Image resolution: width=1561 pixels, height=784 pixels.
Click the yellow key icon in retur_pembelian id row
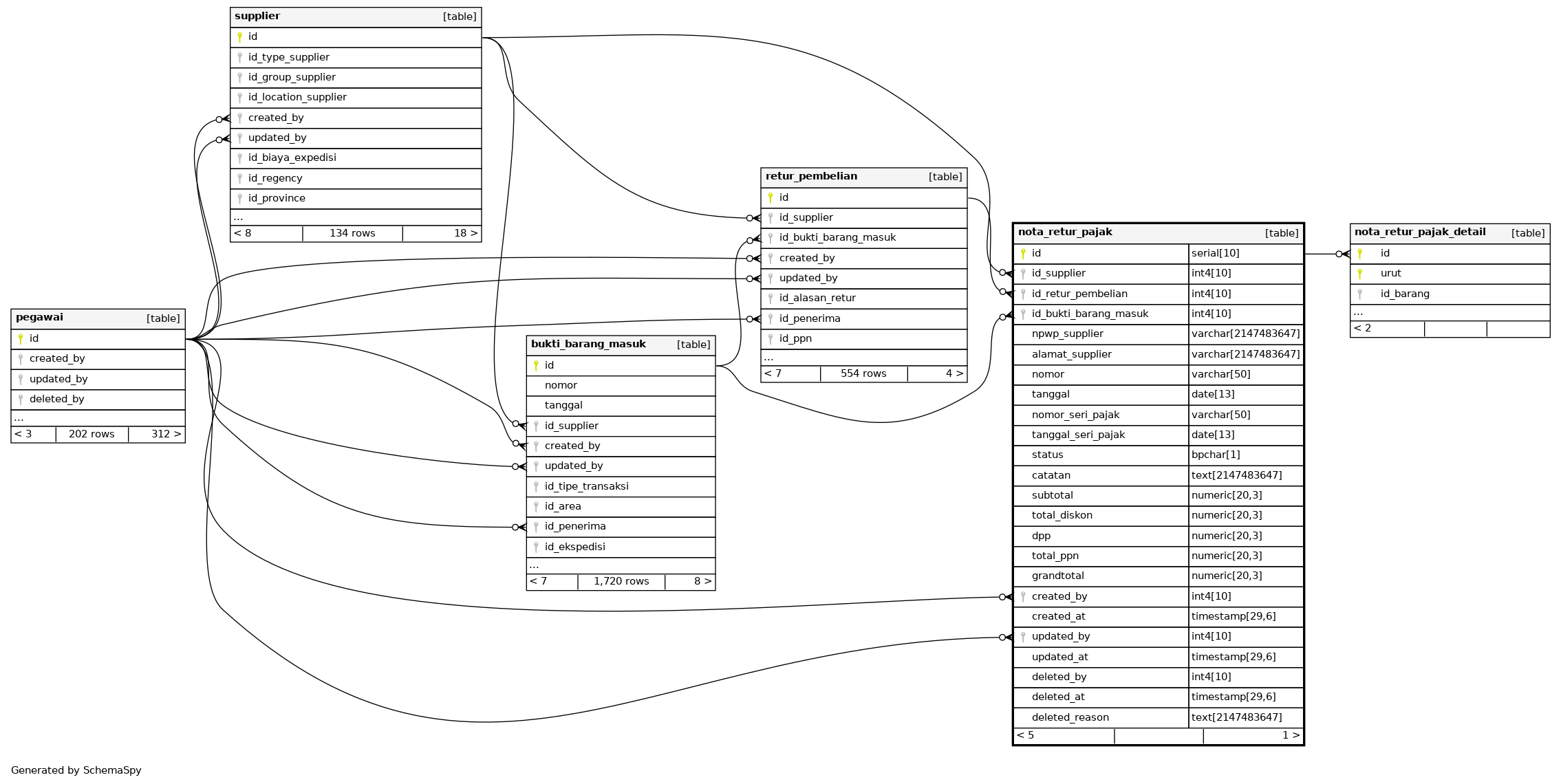click(771, 198)
